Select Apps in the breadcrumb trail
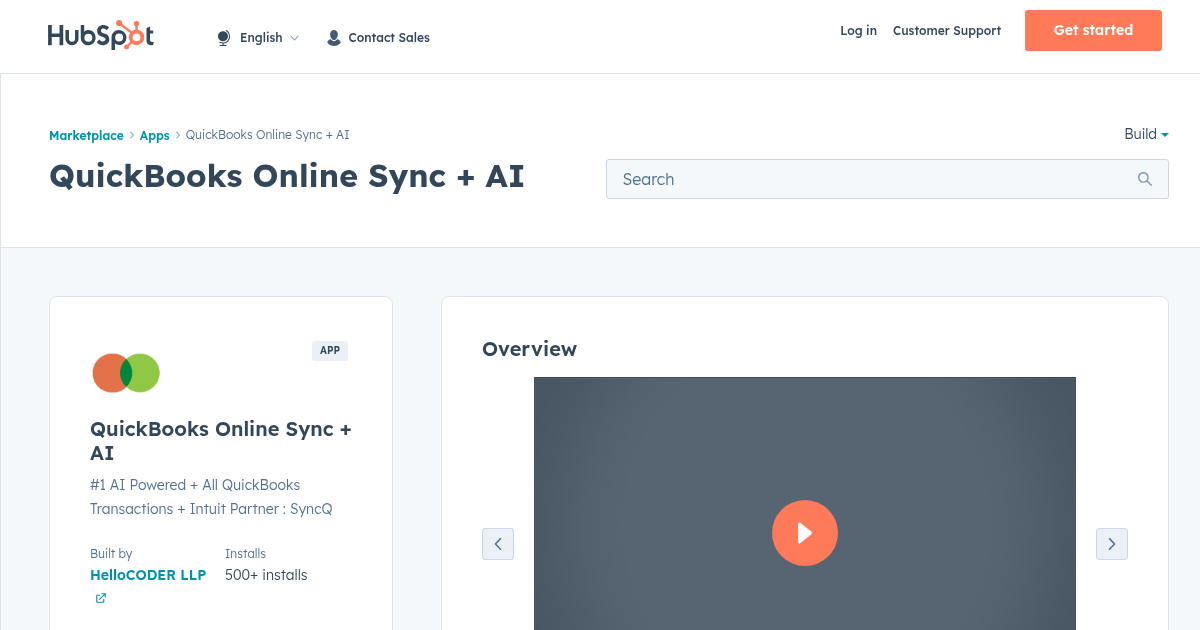 [x=154, y=135]
